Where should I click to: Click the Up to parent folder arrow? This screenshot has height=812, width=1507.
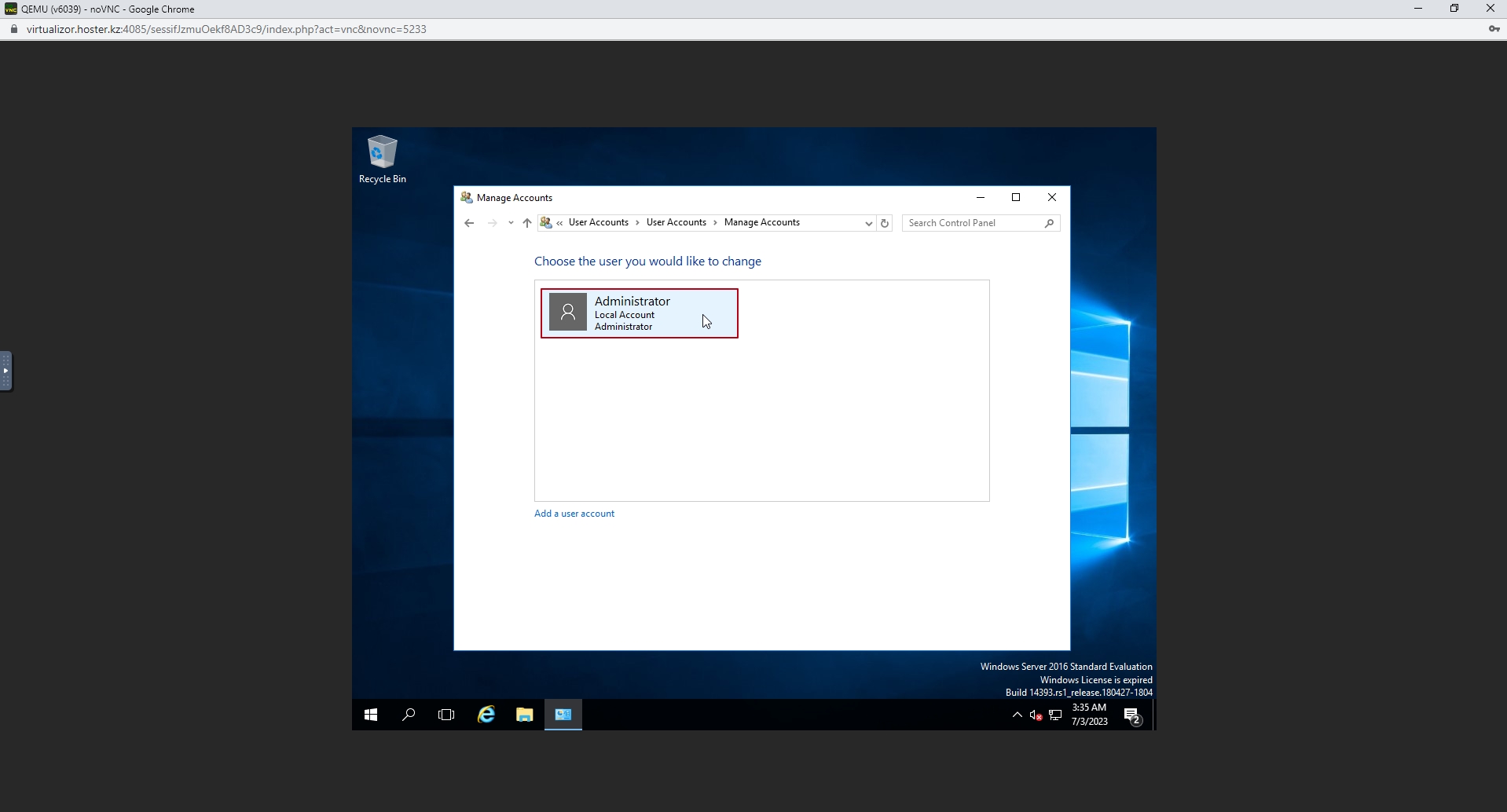pyautogui.click(x=527, y=223)
